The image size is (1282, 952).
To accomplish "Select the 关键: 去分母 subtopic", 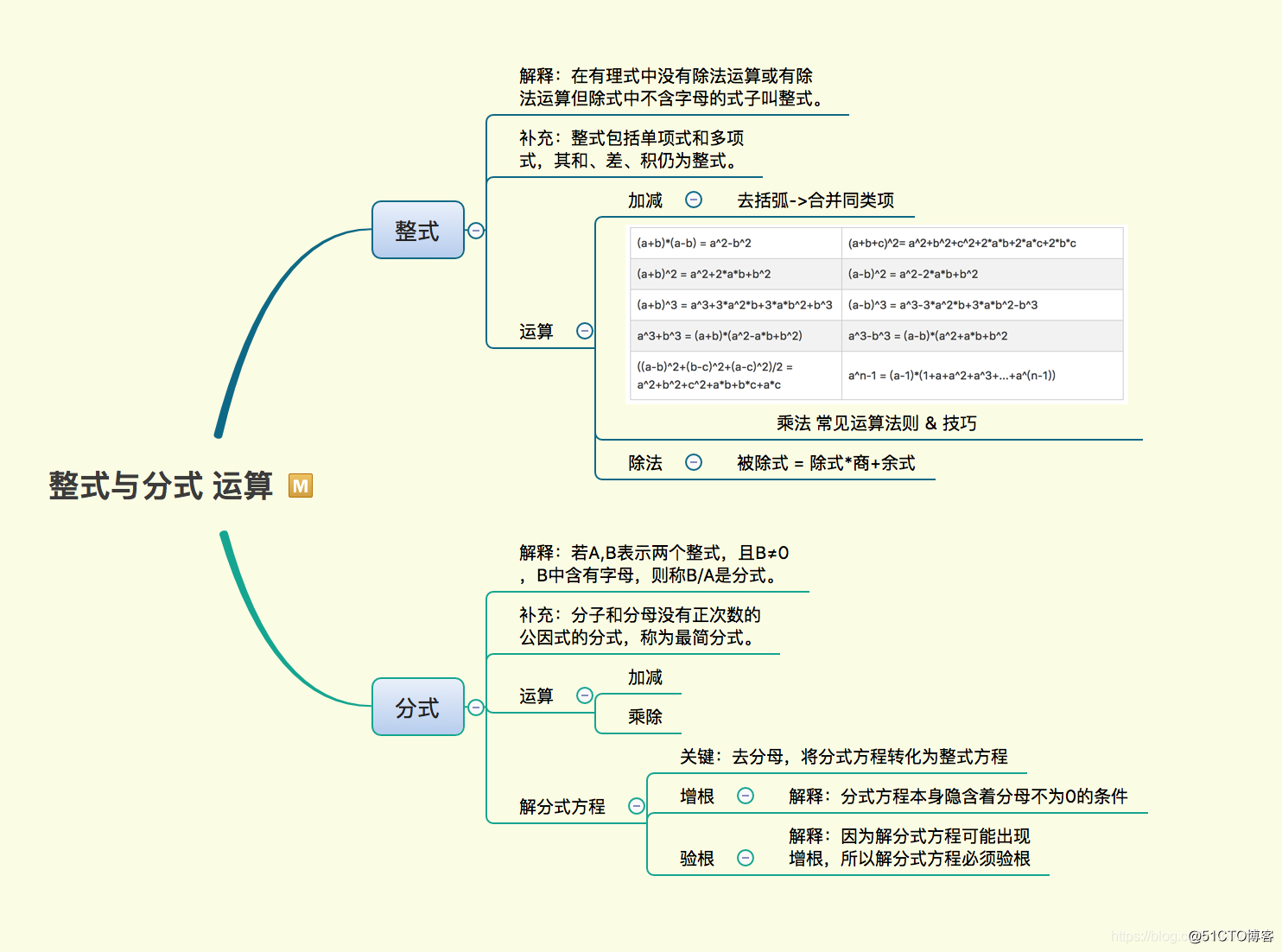I will pyautogui.click(x=843, y=757).
